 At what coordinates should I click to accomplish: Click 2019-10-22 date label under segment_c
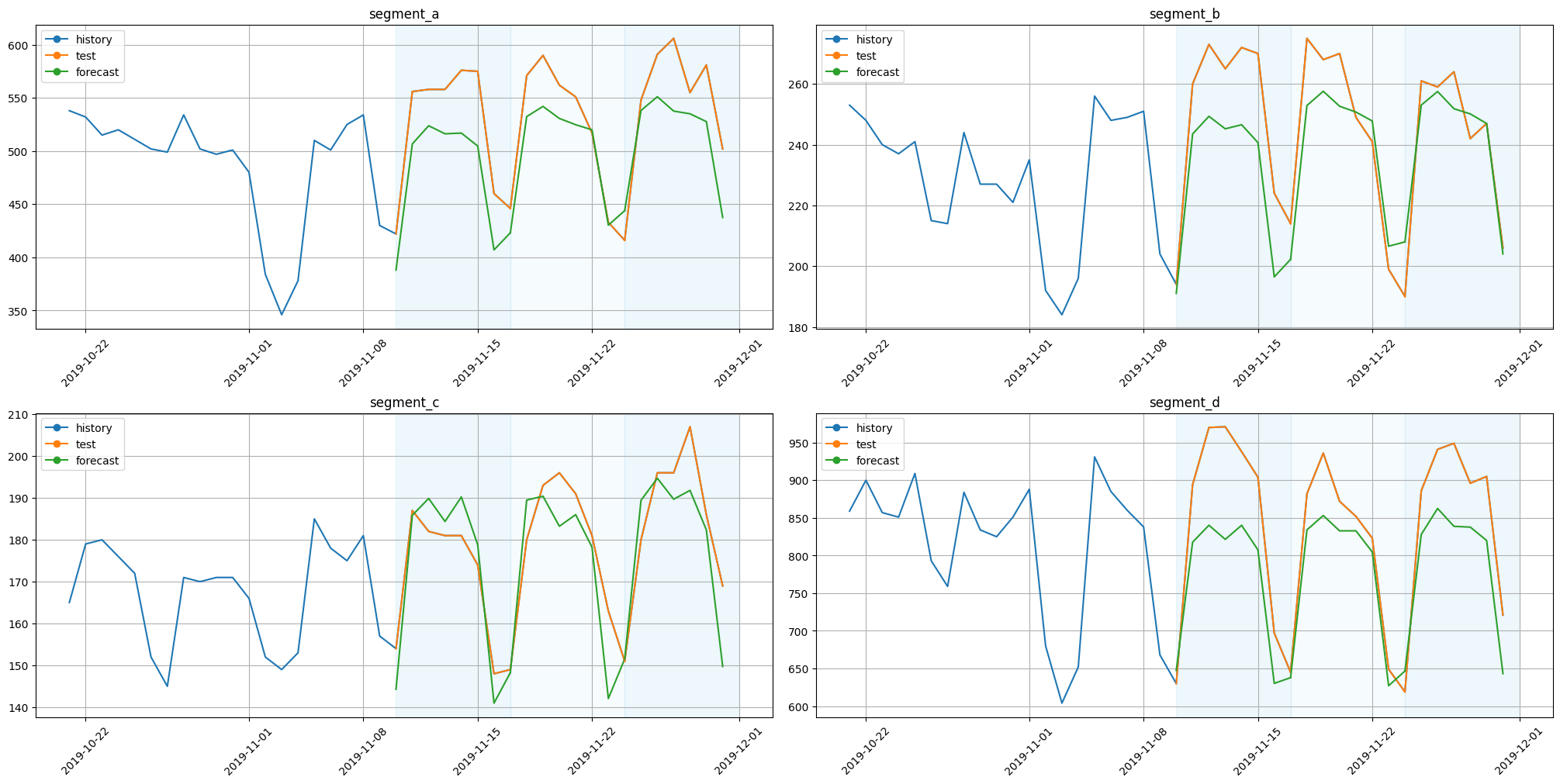point(85,751)
